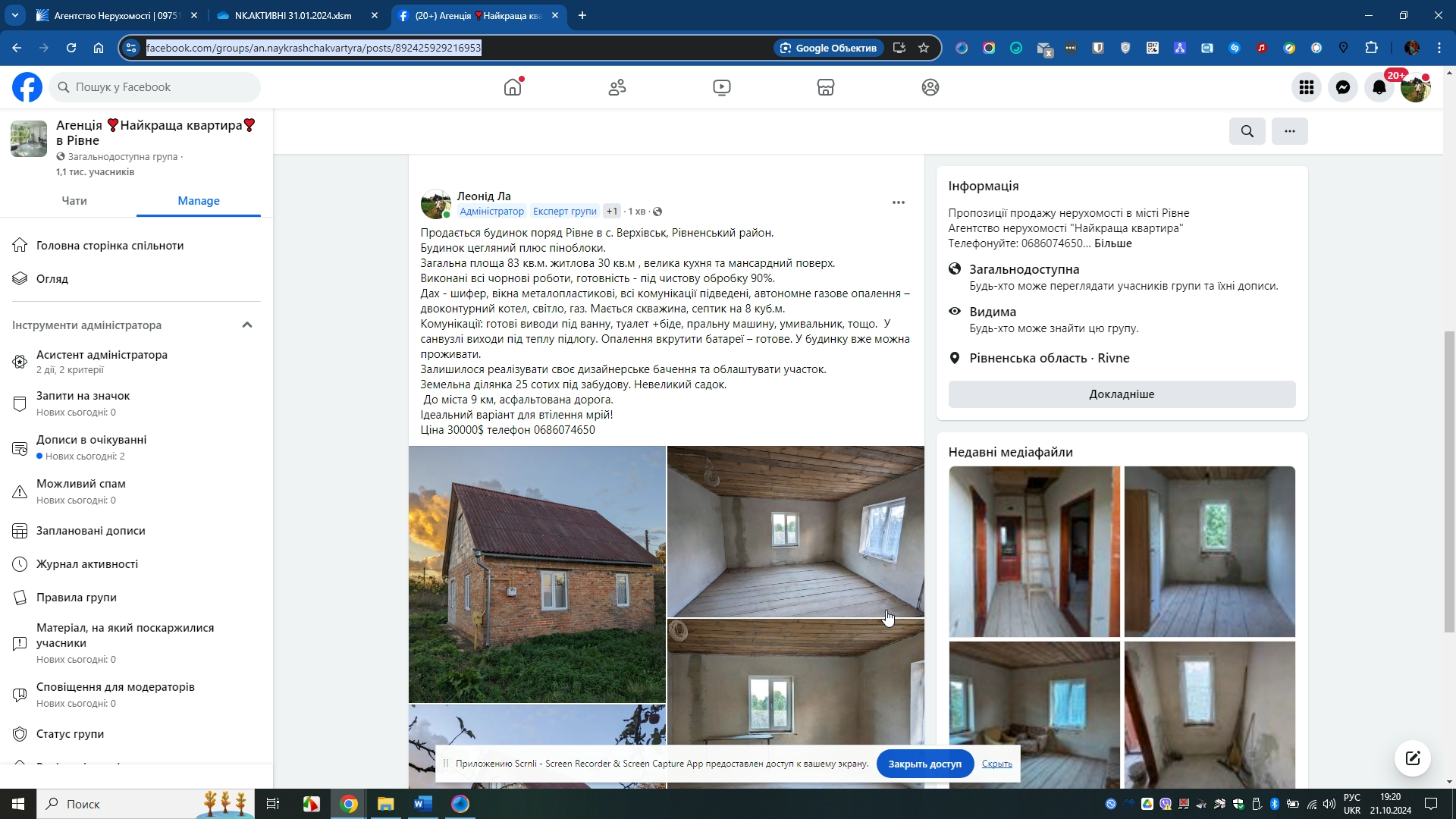Expand the browser tab search dropdown

pos(15,15)
